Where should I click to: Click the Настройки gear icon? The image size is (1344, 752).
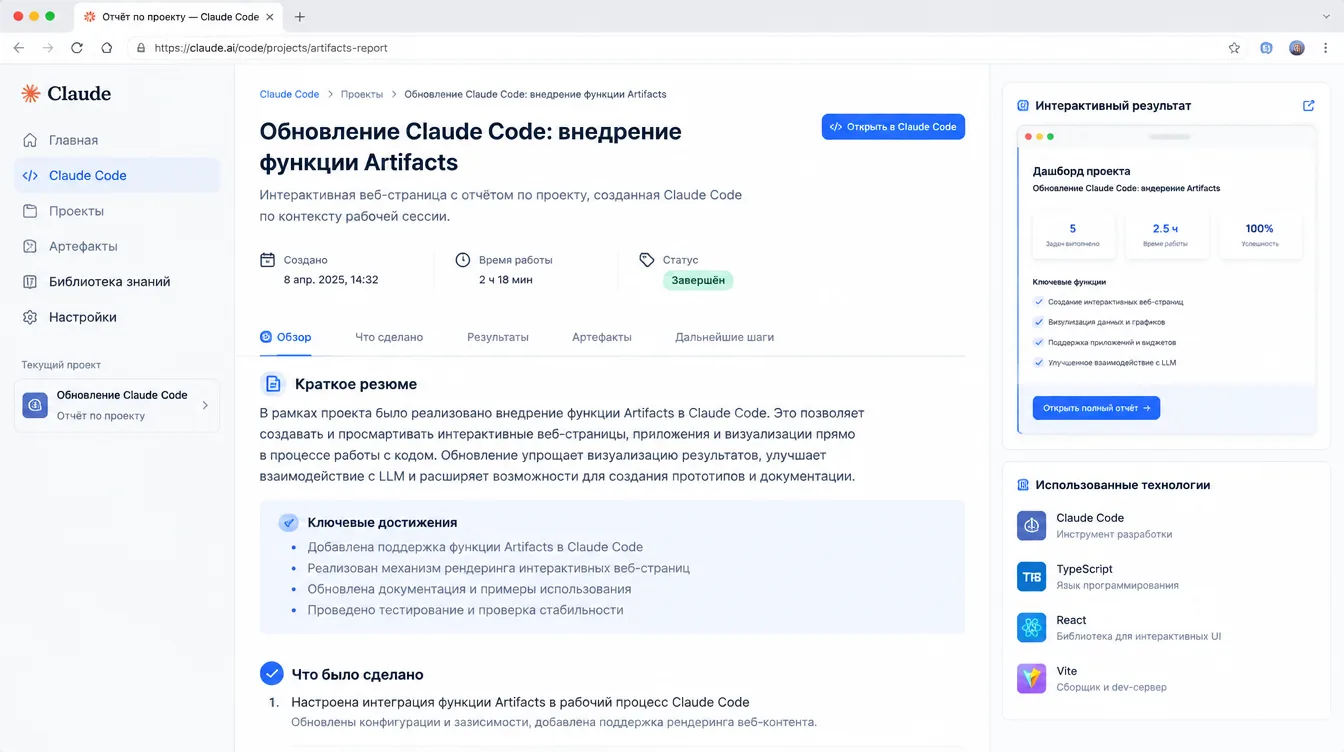click(30, 317)
